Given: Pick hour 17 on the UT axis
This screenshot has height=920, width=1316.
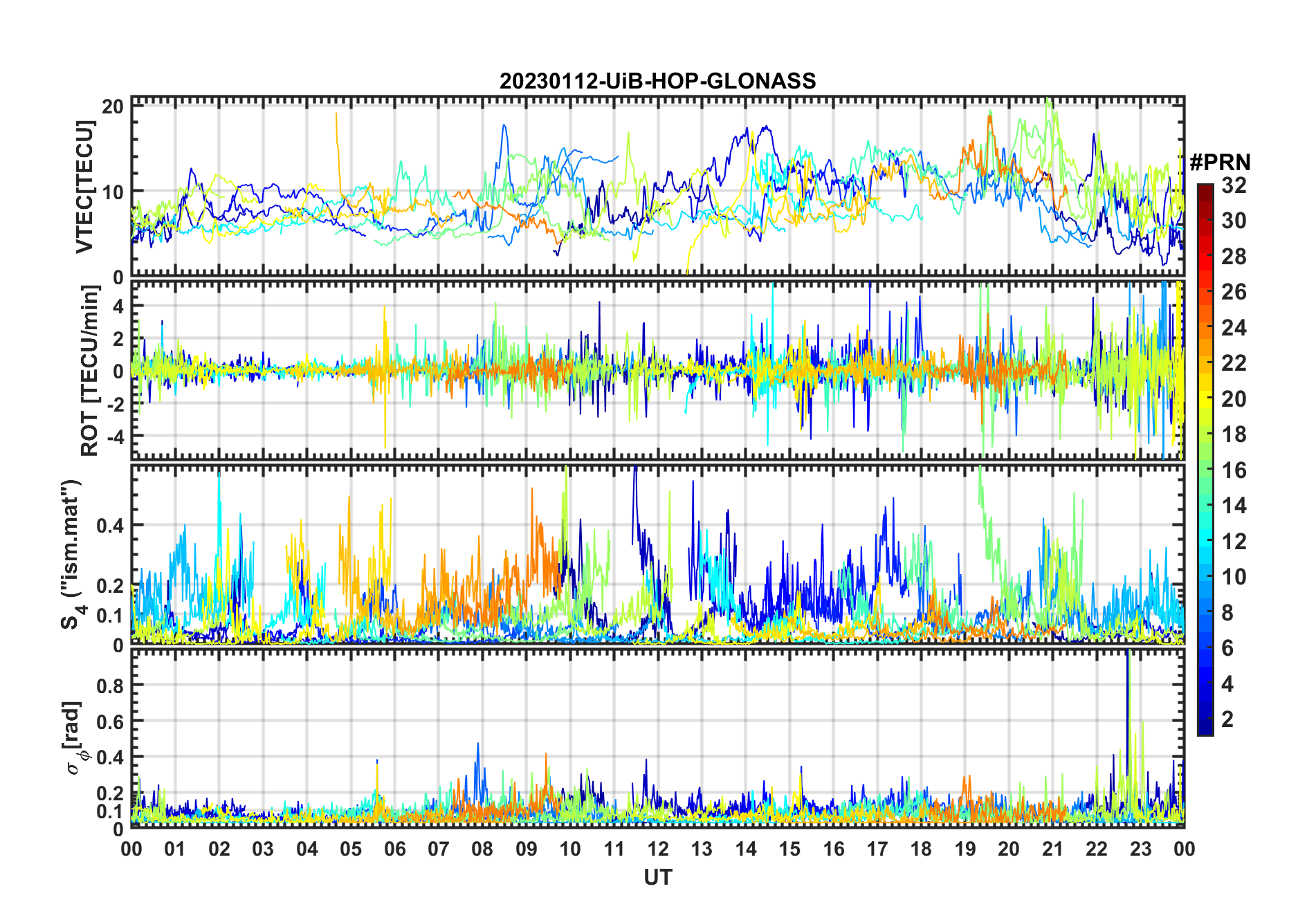Looking at the screenshot, I should pyautogui.click(x=877, y=849).
